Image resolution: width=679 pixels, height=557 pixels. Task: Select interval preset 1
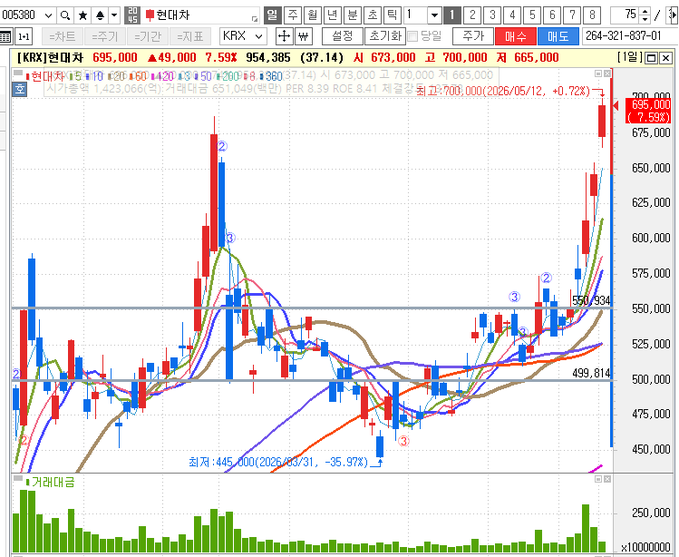(x=452, y=16)
